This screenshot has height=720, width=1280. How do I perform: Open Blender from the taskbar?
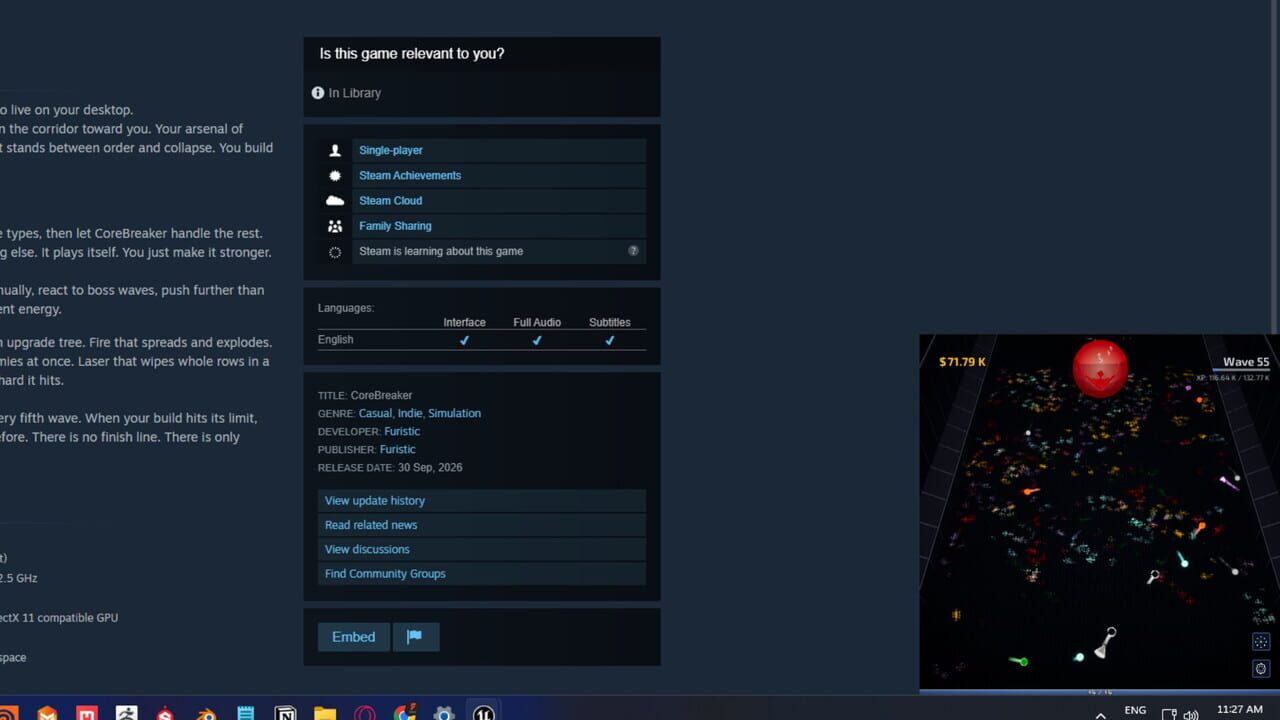[x=205, y=714]
